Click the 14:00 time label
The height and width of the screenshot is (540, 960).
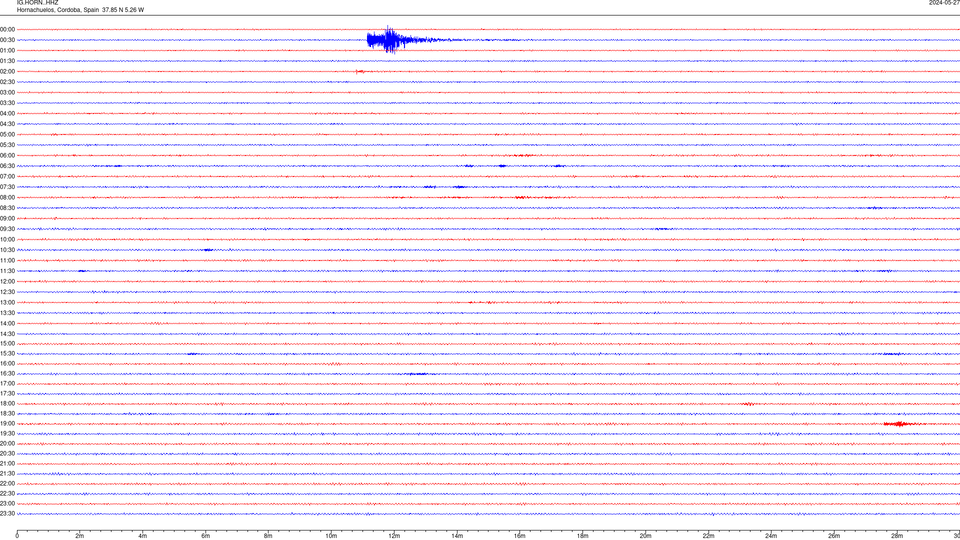coord(7,323)
